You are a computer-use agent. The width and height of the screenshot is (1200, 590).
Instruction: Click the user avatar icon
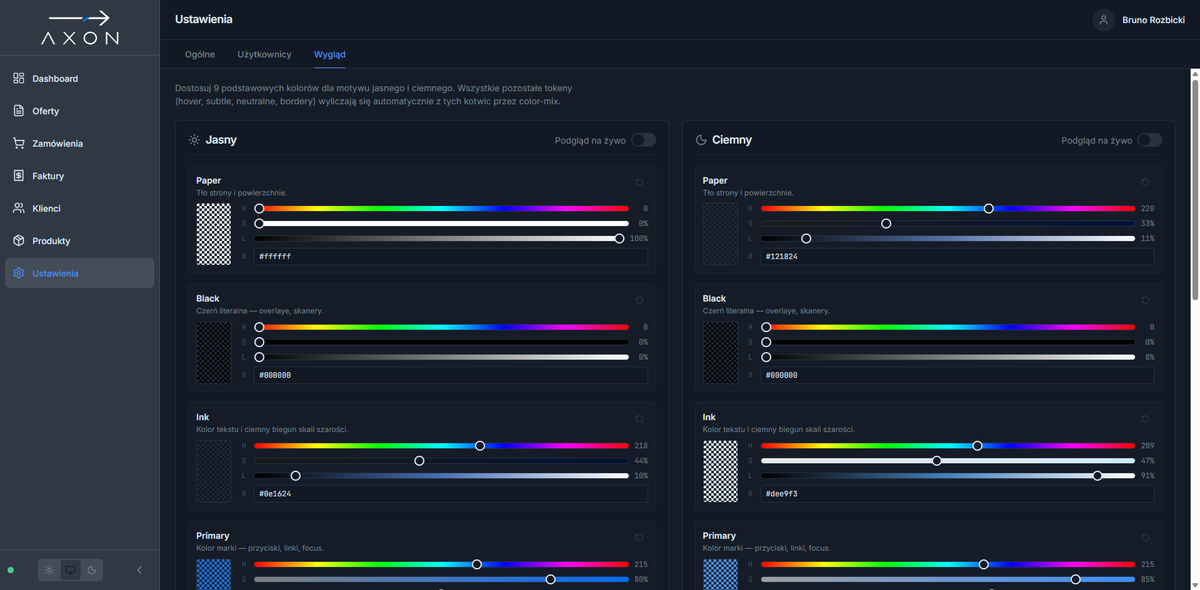point(1103,20)
